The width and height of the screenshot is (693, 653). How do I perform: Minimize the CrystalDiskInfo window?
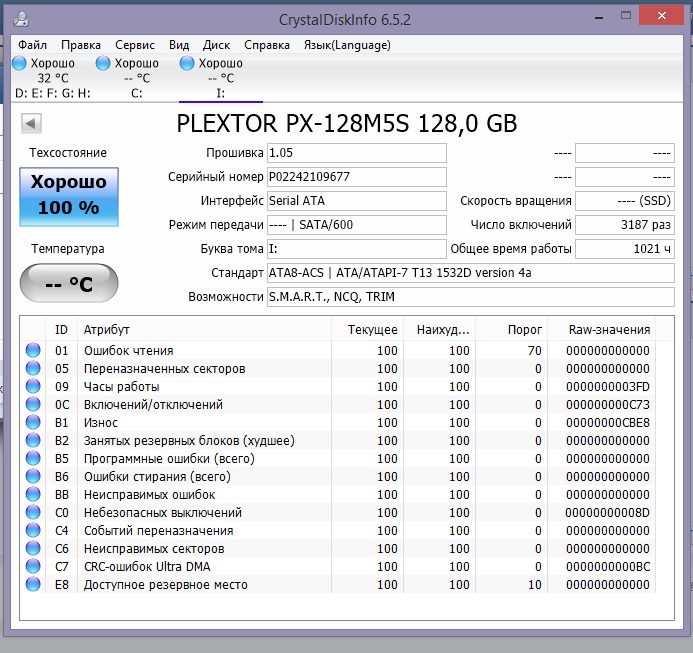[599, 18]
